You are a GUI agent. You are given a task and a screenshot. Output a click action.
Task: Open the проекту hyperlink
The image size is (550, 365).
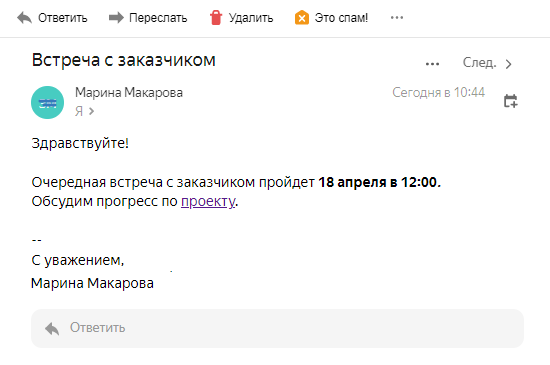click(208, 202)
